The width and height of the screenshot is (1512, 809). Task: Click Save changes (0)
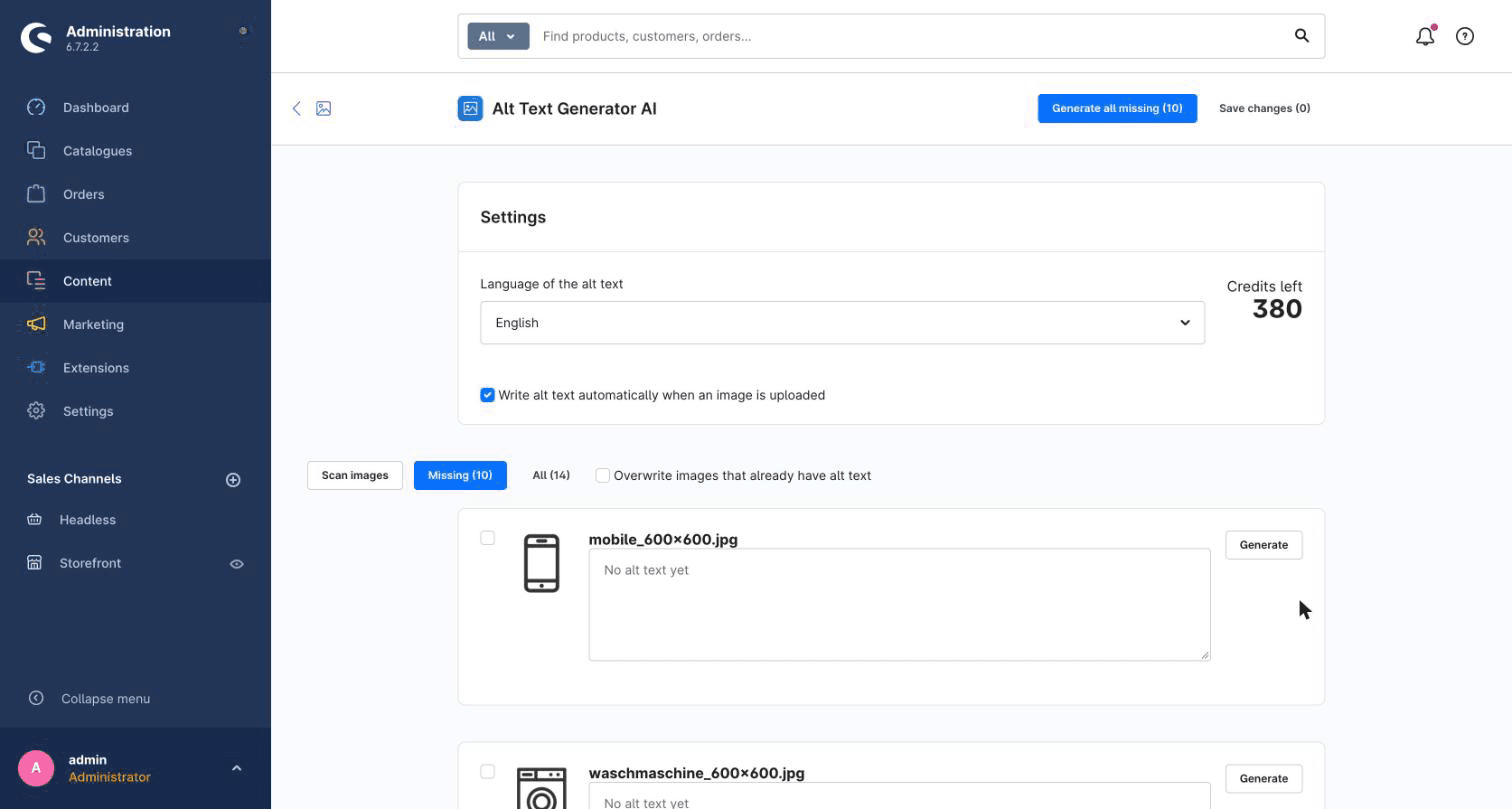tap(1264, 108)
